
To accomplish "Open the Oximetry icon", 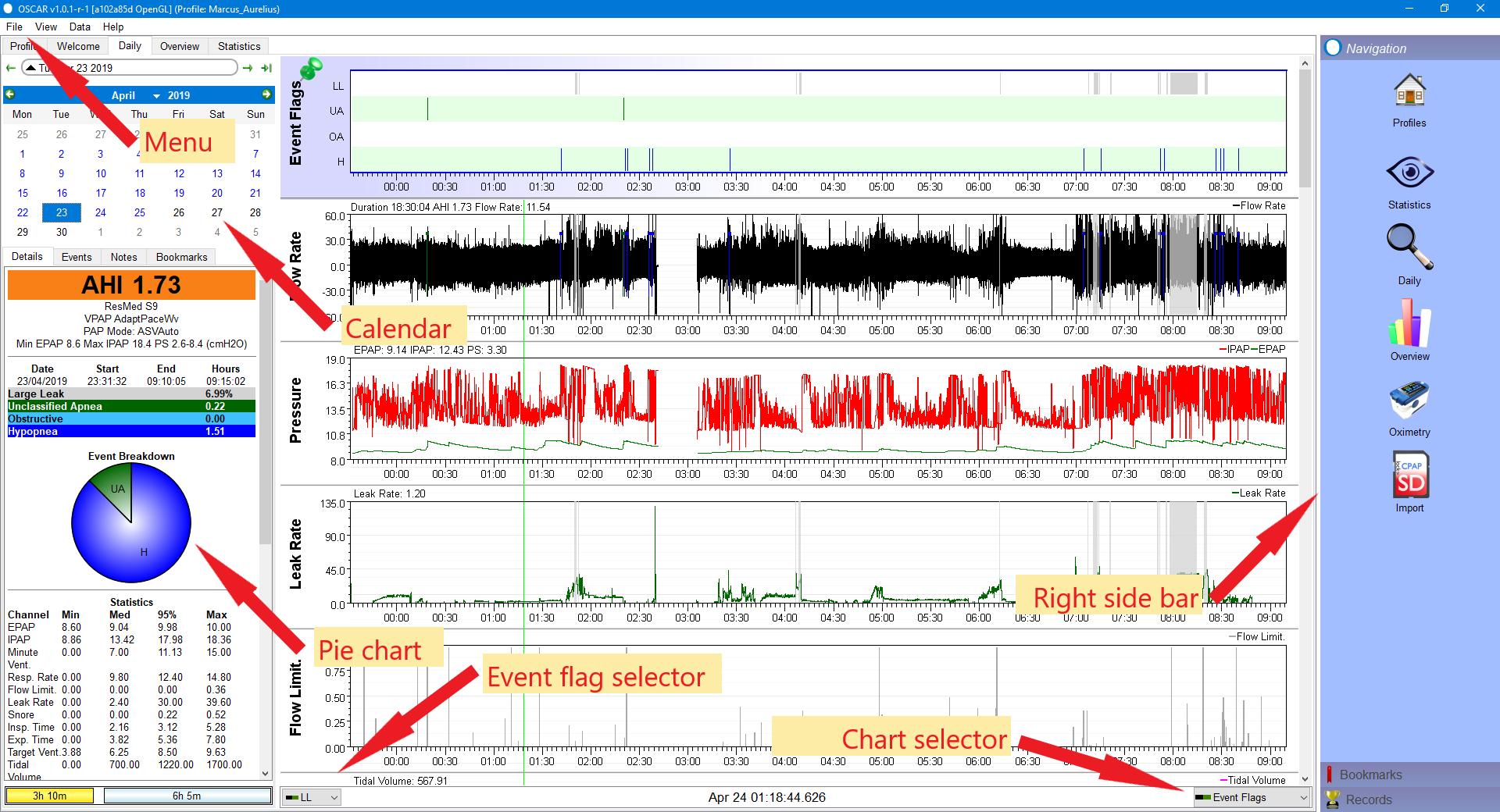I will tap(1409, 401).
